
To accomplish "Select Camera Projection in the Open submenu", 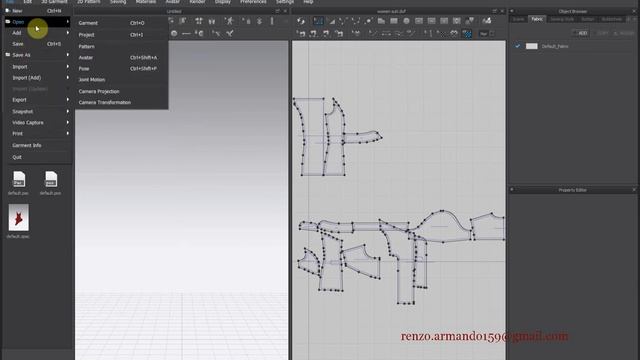I will pyautogui.click(x=121, y=91).
